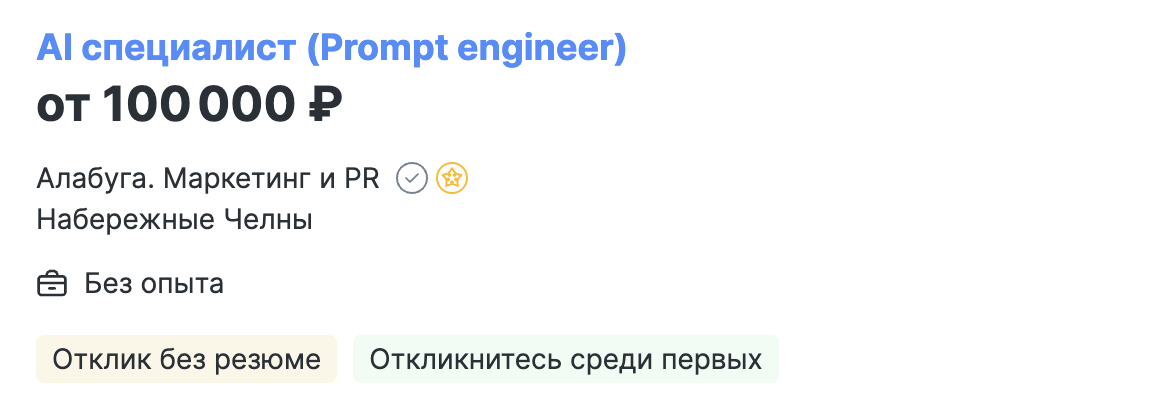Click the briefcase experience icon
Image resolution: width=1163 pixels, height=403 pixels.
tap(52, 284)
